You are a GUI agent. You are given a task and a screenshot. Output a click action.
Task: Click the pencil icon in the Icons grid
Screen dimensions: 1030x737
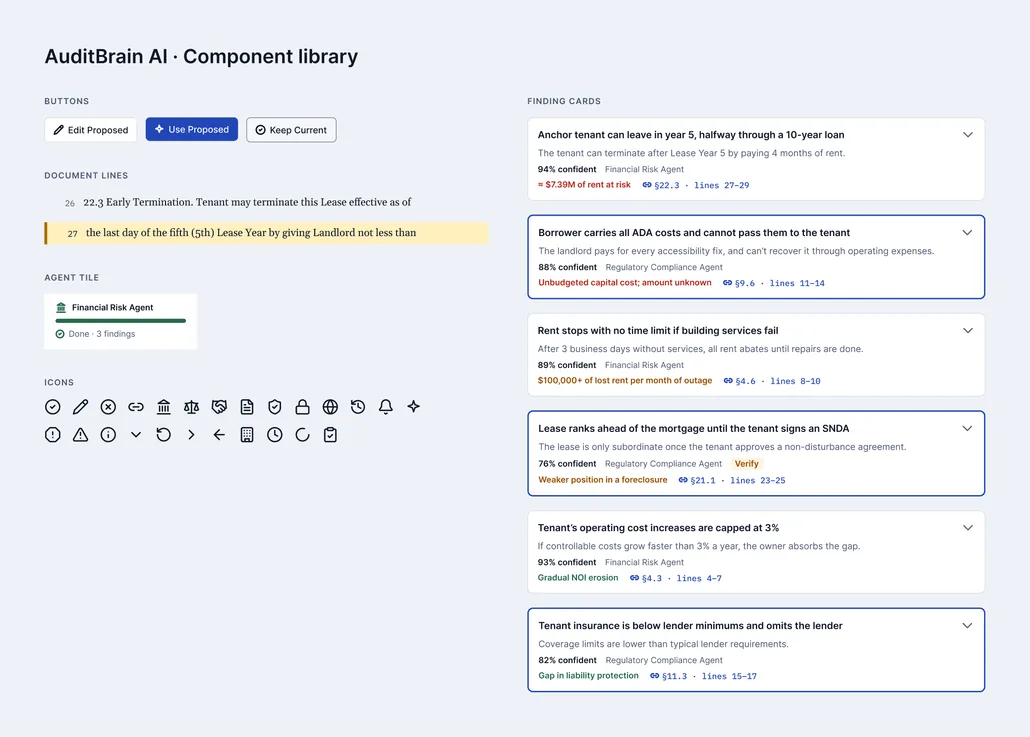click(80, 407)
